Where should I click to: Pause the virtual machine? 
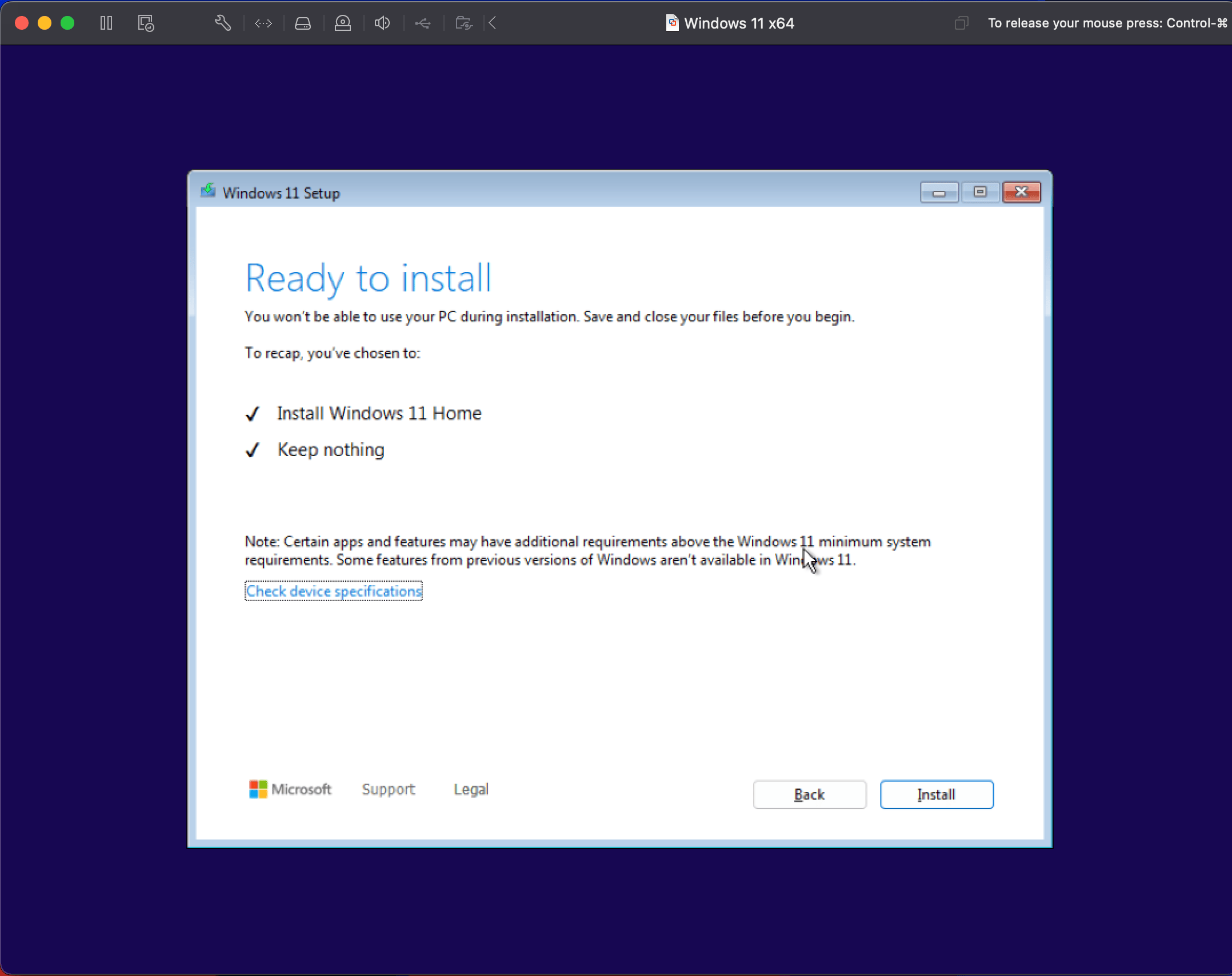[106, 23]
